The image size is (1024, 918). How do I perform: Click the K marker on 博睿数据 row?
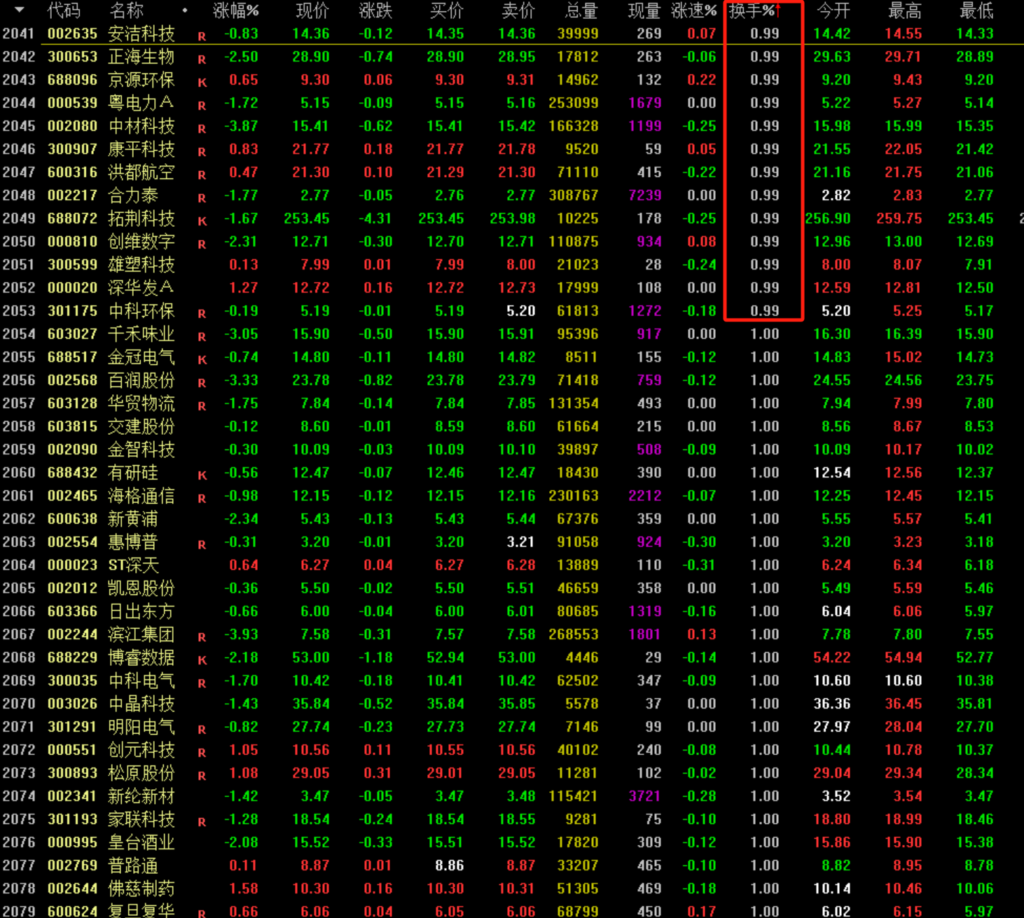202,660
